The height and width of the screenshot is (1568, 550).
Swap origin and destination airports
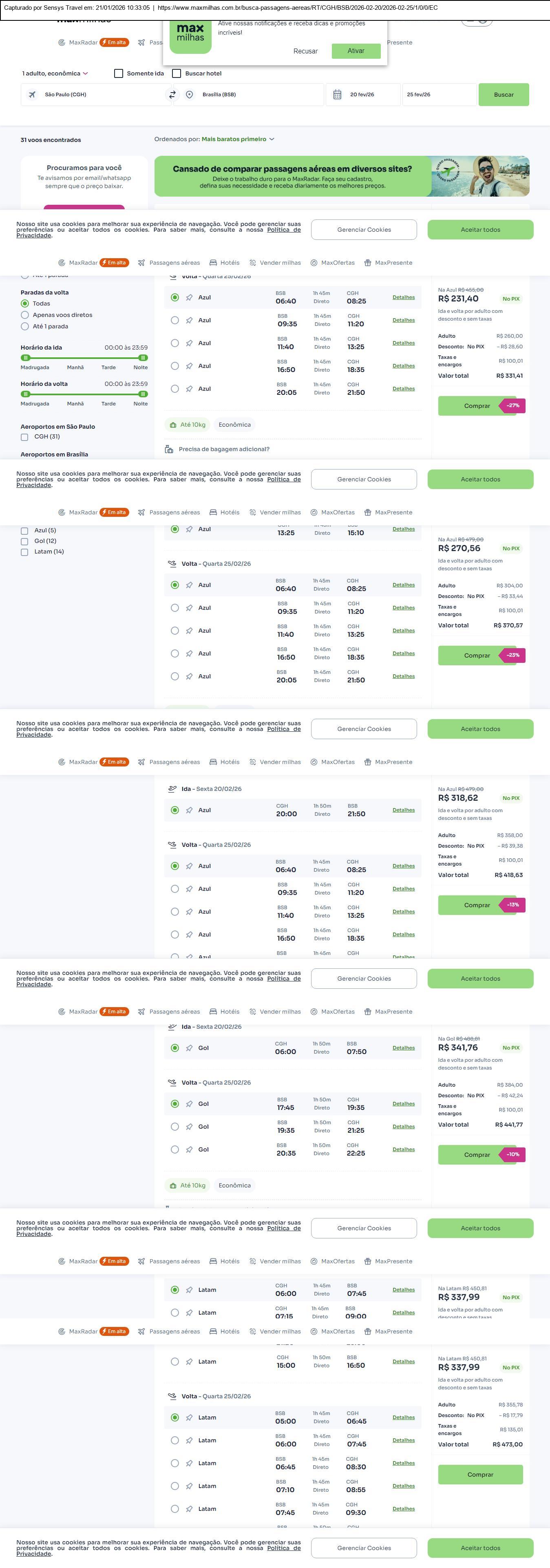172,94
